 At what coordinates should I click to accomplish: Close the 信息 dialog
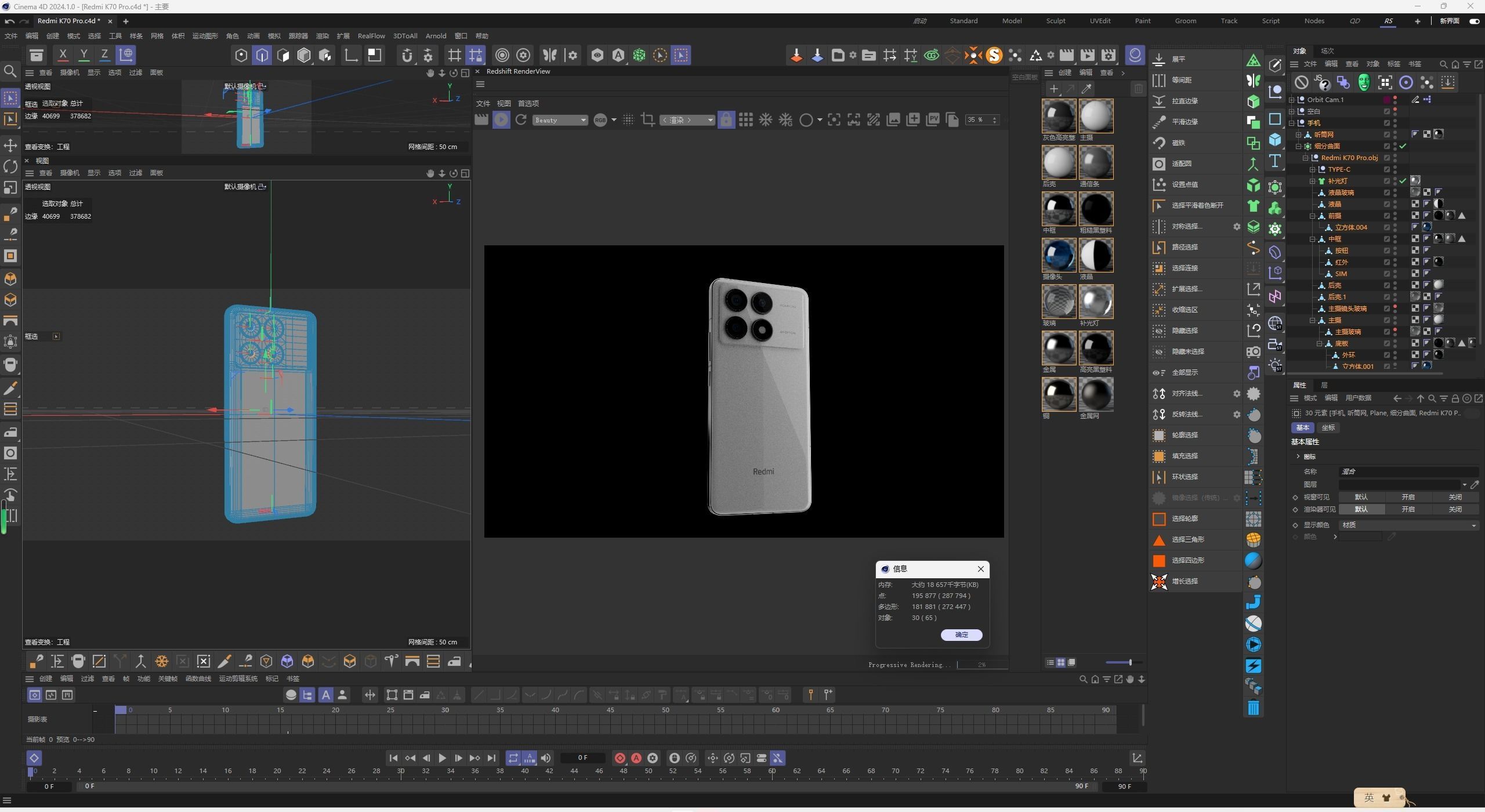[981, 569]
